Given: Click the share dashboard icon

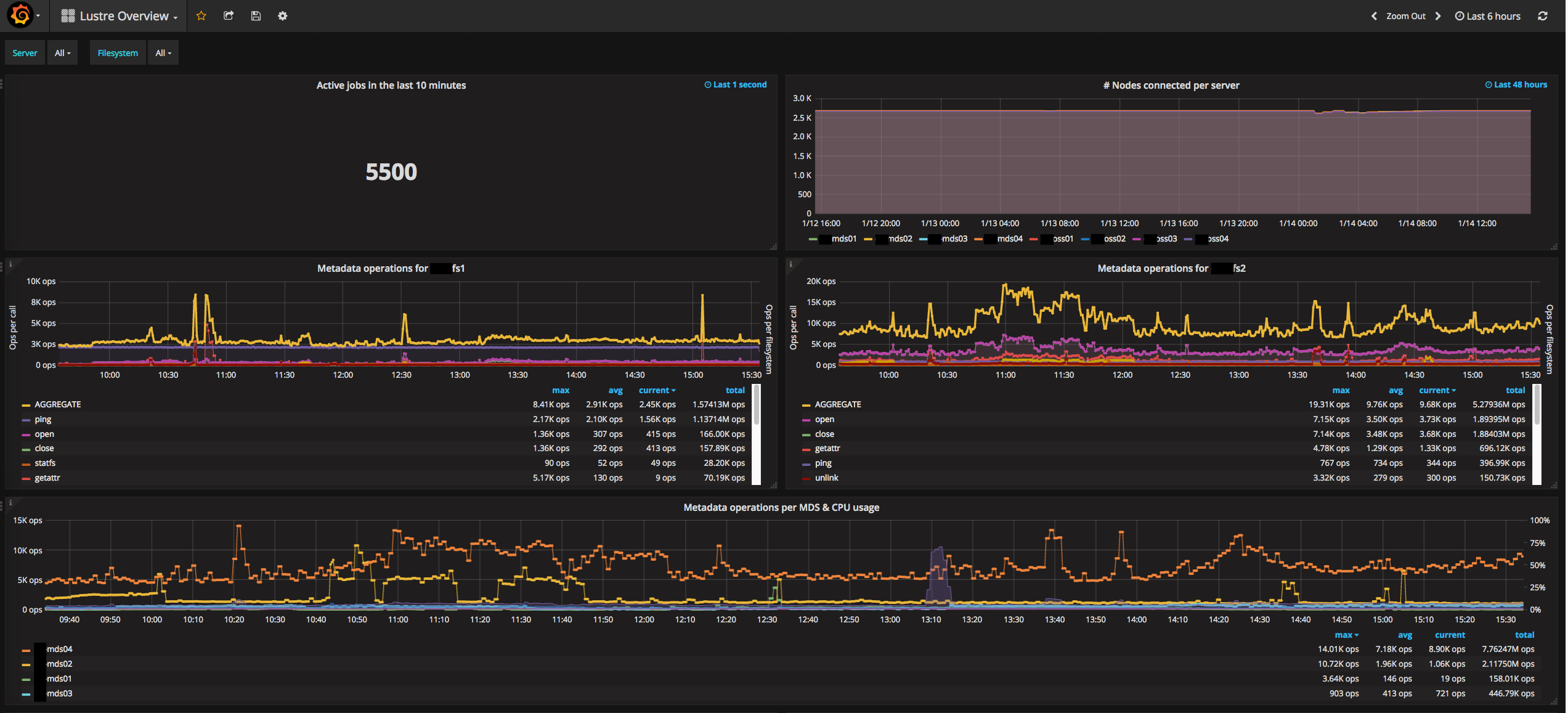Looking at the screenshot, I should point(229,16).
